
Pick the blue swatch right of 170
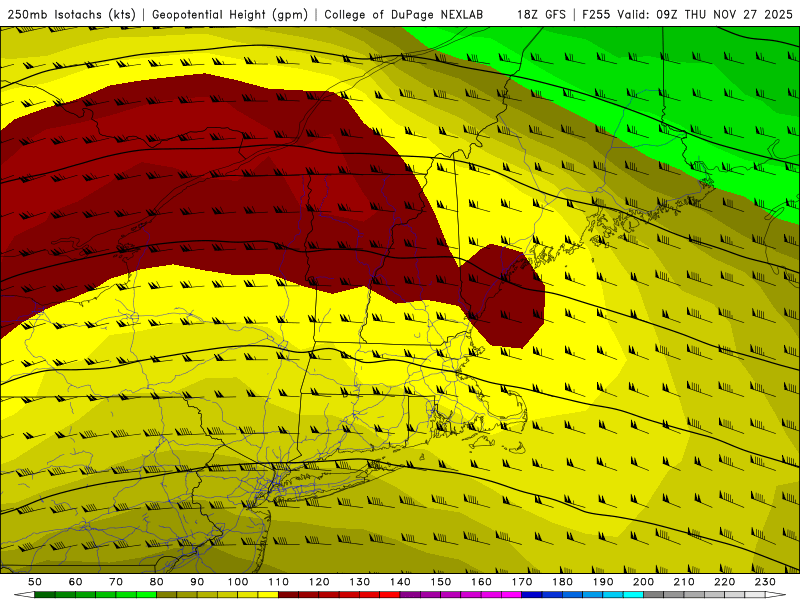coord(532,595)
